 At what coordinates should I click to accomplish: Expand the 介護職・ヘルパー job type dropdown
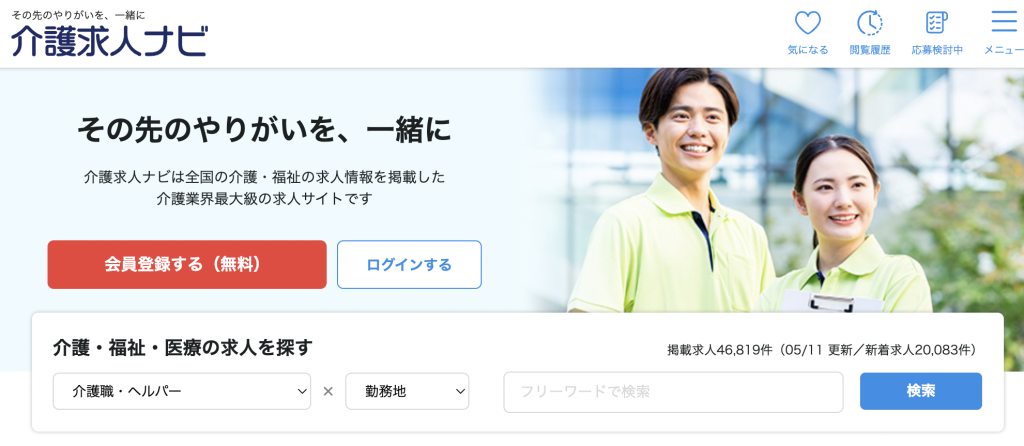[x=182, y=391]
